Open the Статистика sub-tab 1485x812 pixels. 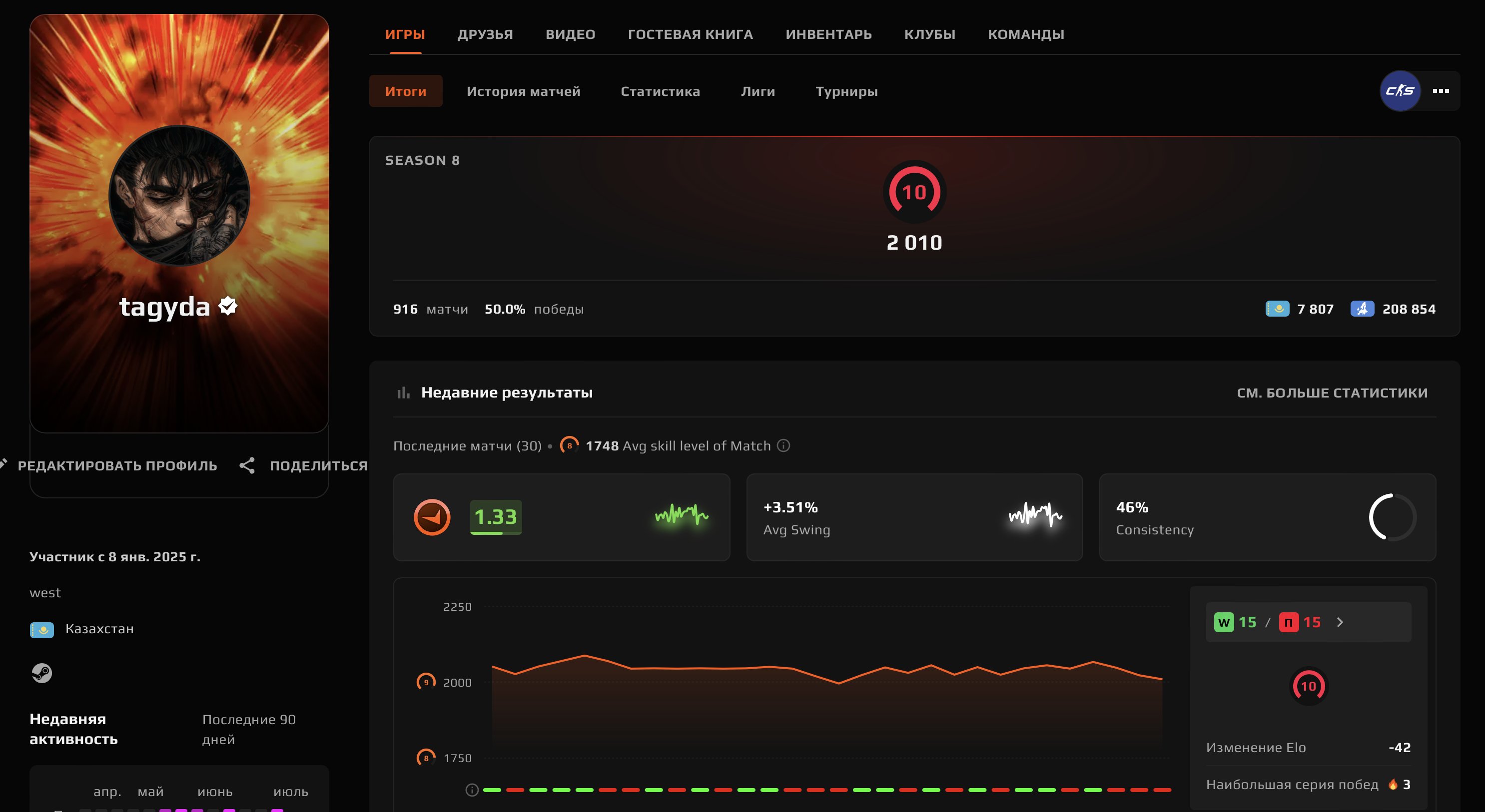tap(660, 91)
